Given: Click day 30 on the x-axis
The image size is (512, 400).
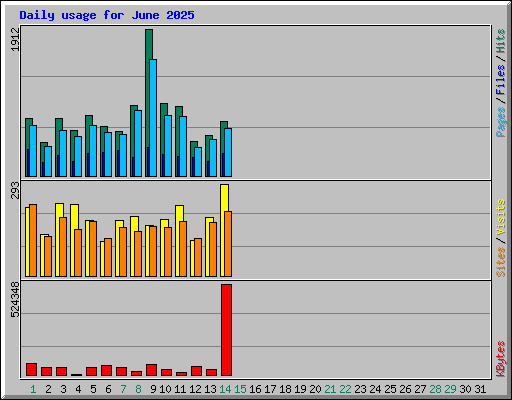Looking at the screenshot, I should tap(465, 389).
